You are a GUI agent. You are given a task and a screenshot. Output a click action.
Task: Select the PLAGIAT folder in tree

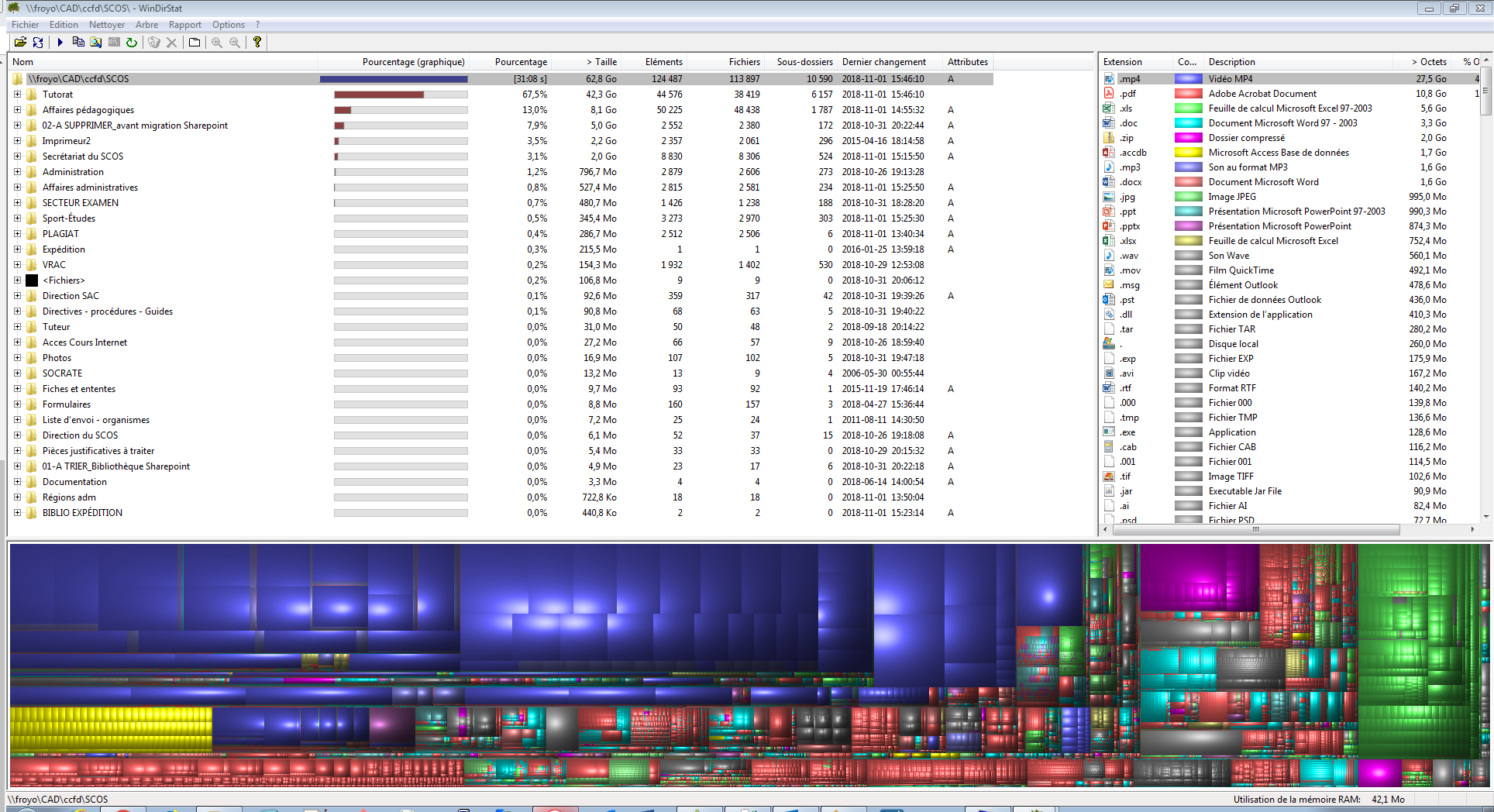pos(60,234)
